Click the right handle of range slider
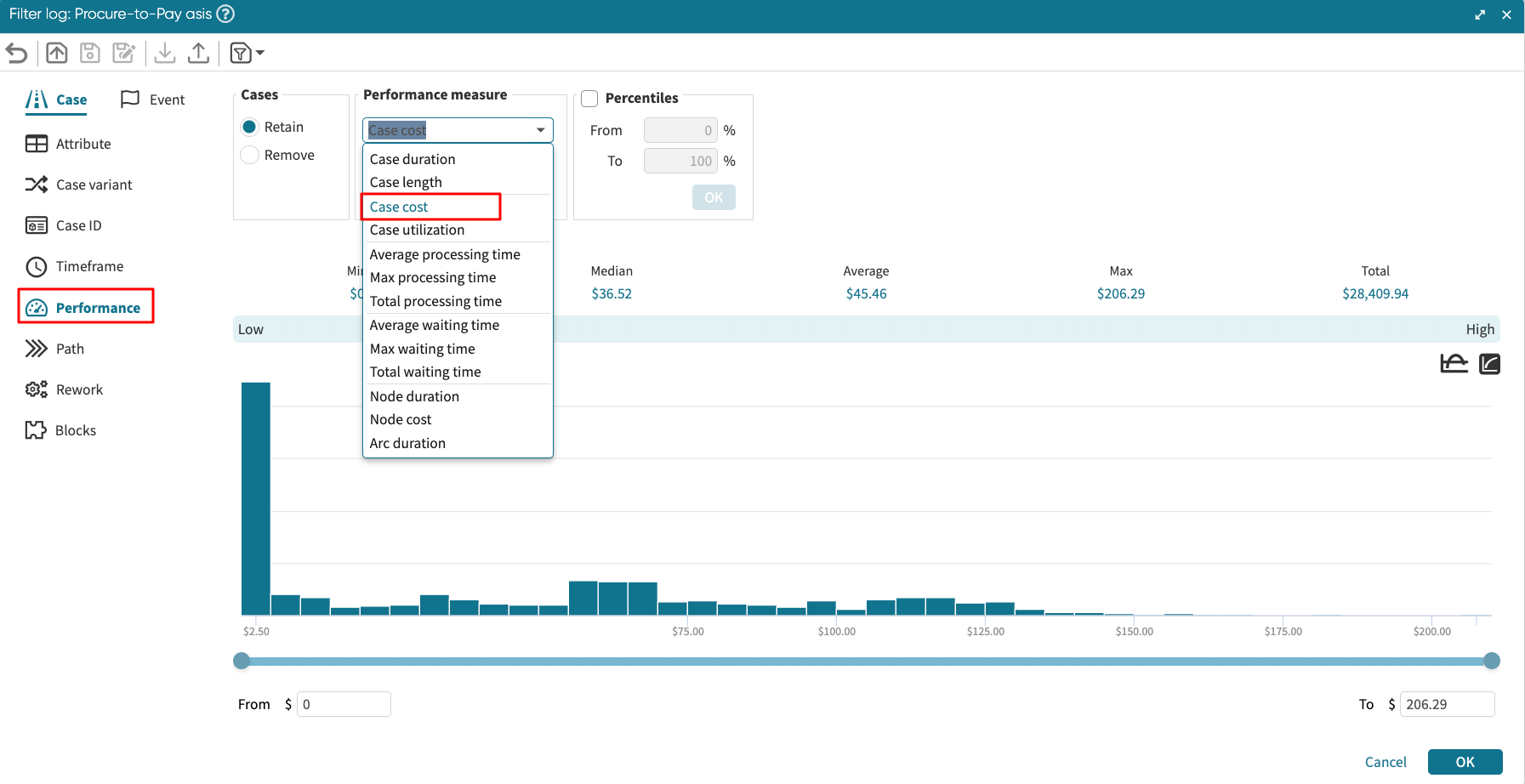Image resolution: width=1525 pixels, height=784 pixels. coord(1492,661)
